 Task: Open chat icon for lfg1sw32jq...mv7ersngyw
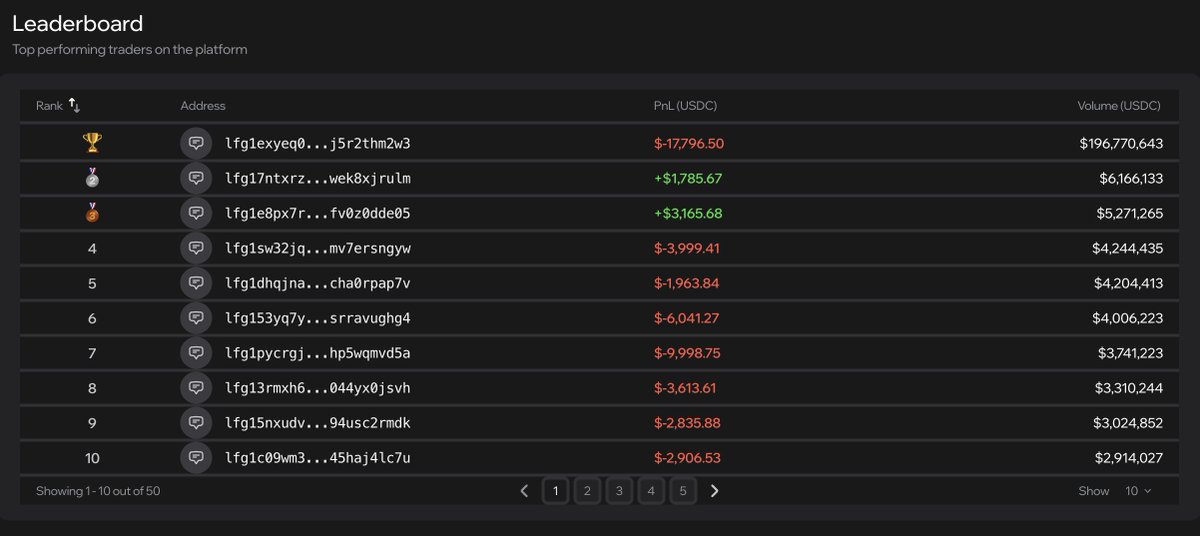(x=196, y=248)
